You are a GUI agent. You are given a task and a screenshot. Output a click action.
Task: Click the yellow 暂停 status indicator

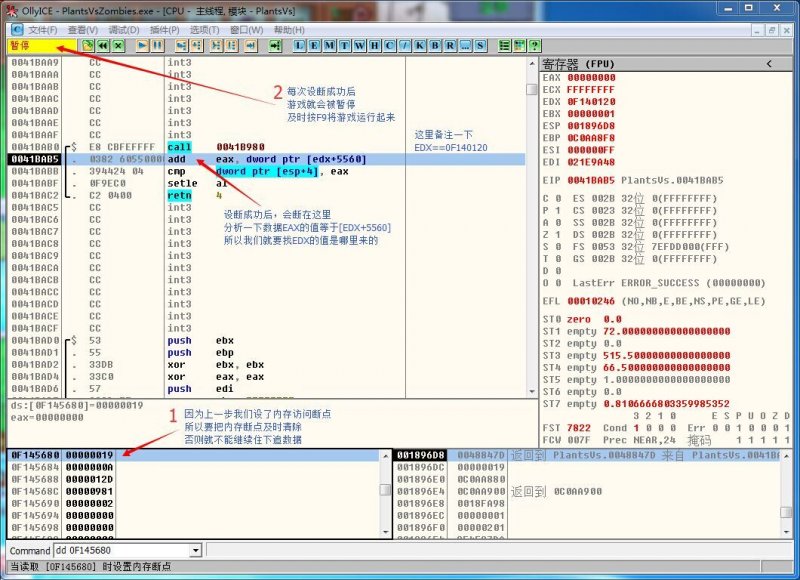[42, 46]
